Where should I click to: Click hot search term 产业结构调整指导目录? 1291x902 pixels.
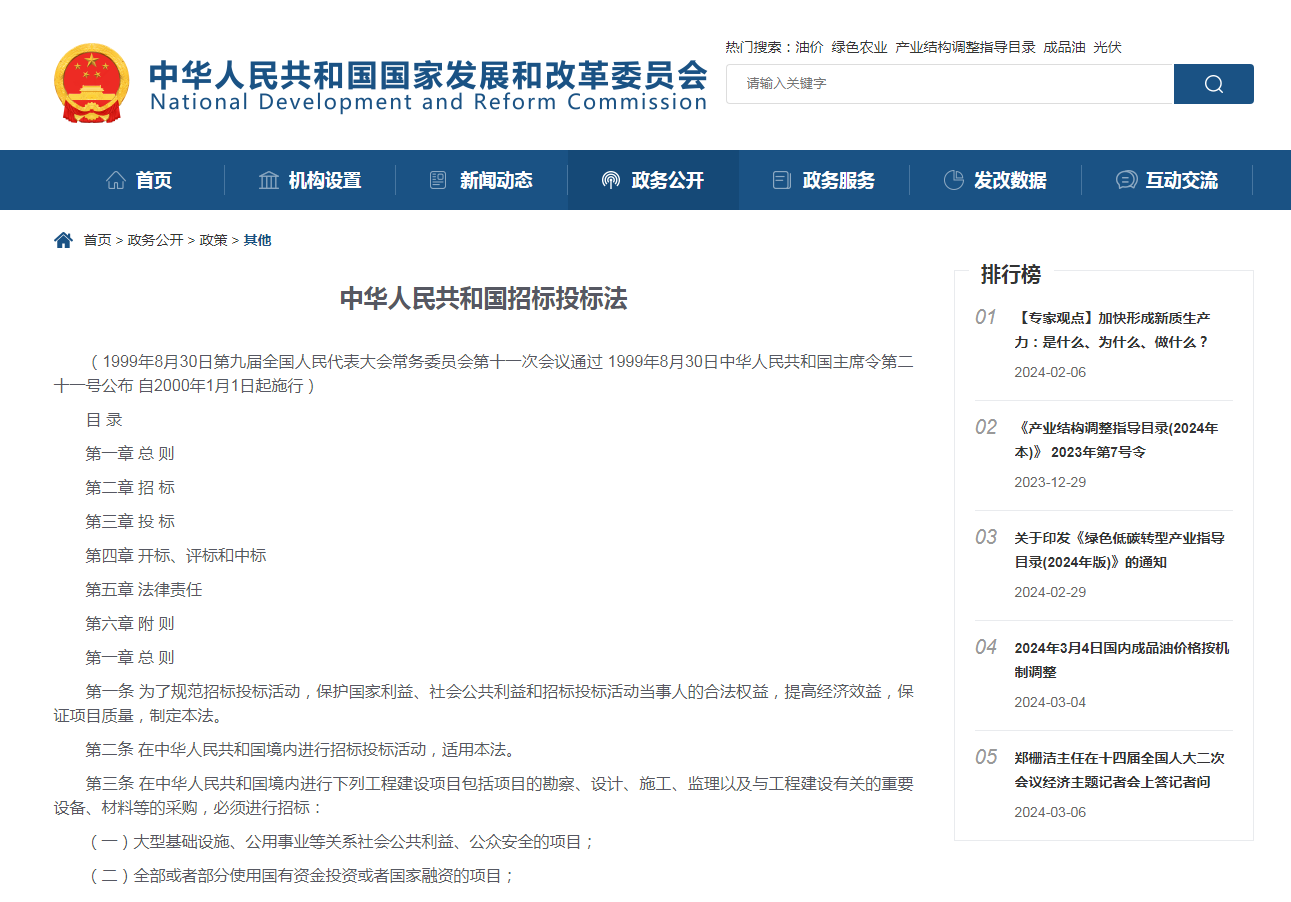click(965, 47)
